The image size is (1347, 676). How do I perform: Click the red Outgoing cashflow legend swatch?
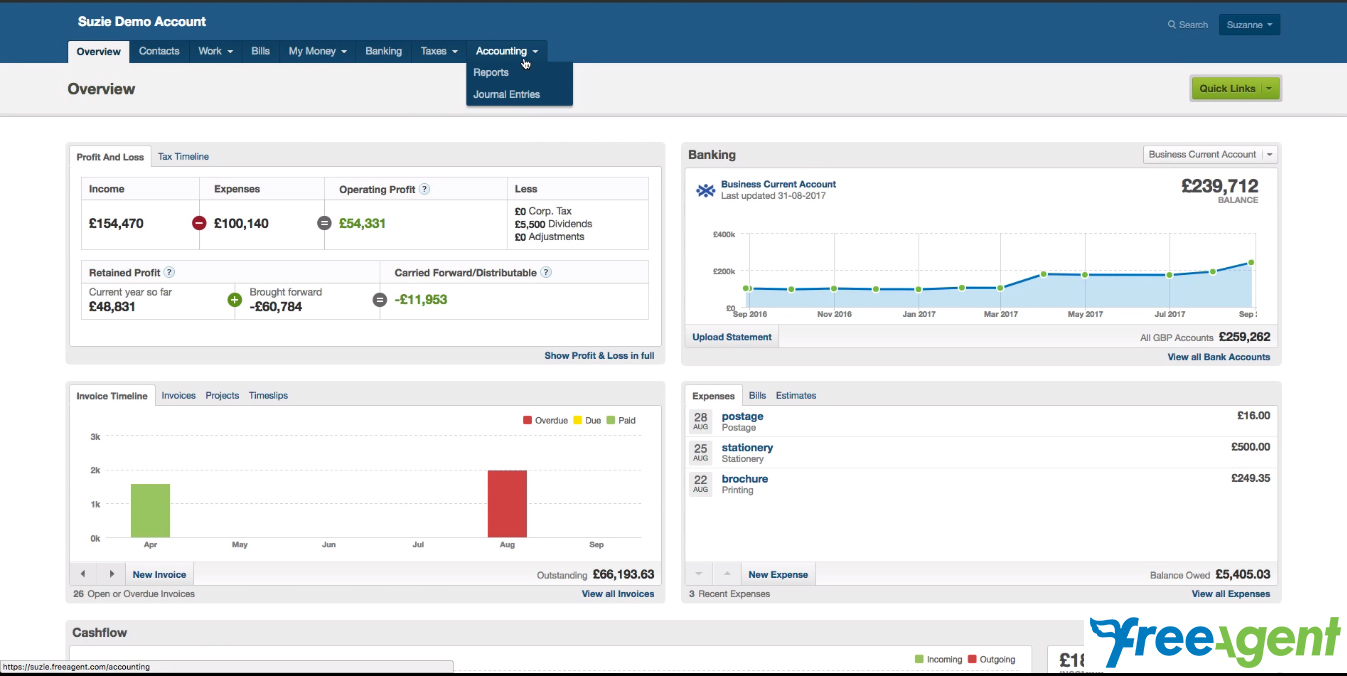[x=972, y=659]
